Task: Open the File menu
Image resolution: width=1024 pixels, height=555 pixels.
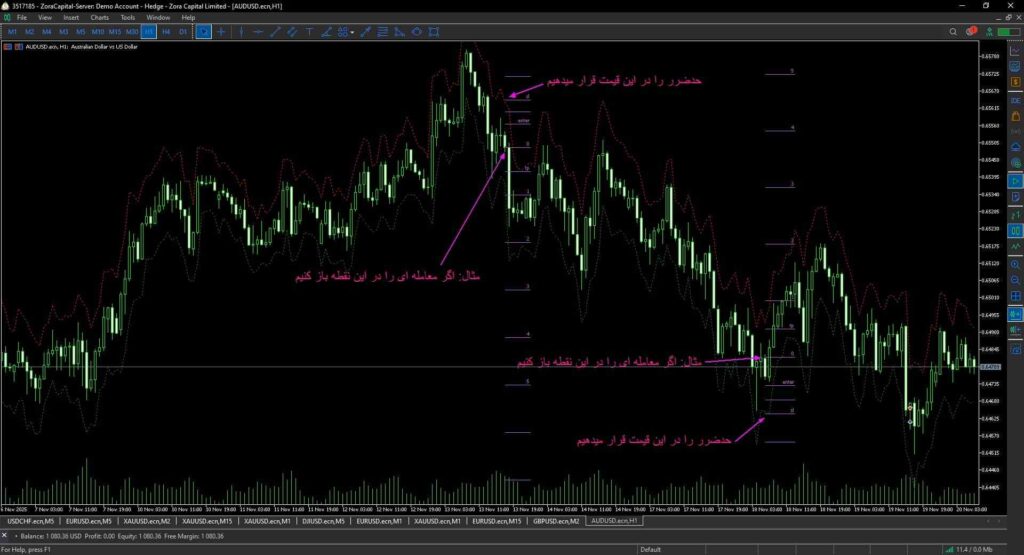Action: [22, 18]
